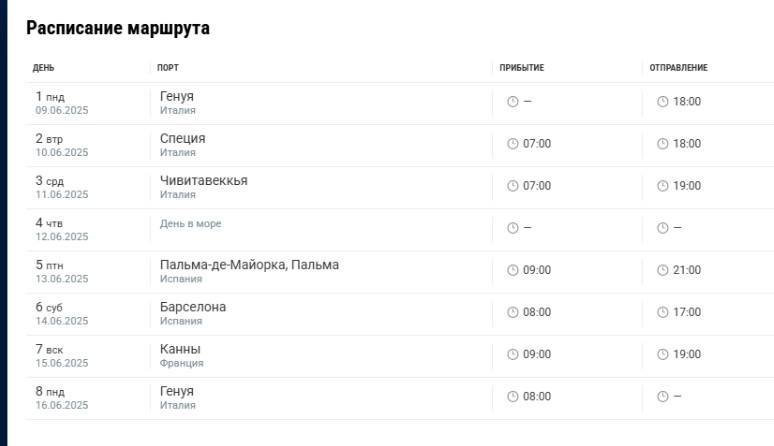Click the date 13.06.2025 in day column
This screenshot has height=446, width=774.
[62, 279]
